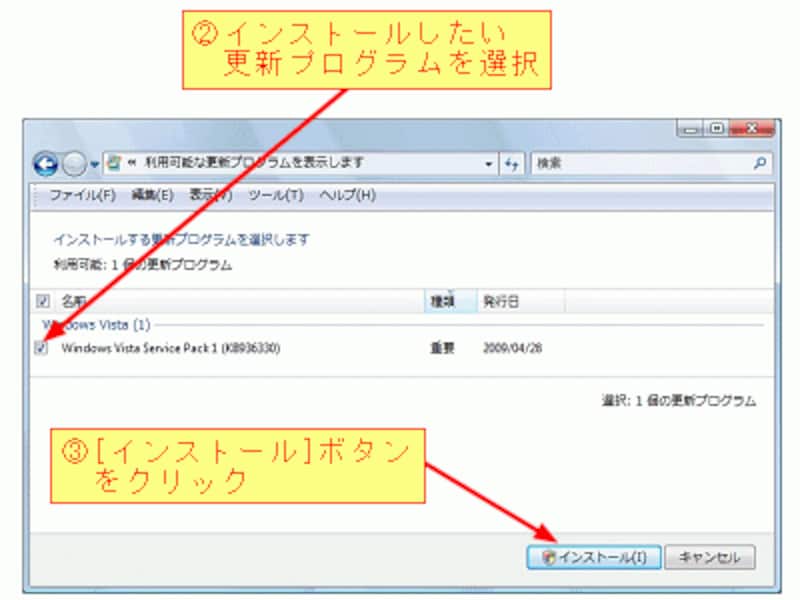Click the 2009/04/28 release date cell

click(x=512, y=348)
